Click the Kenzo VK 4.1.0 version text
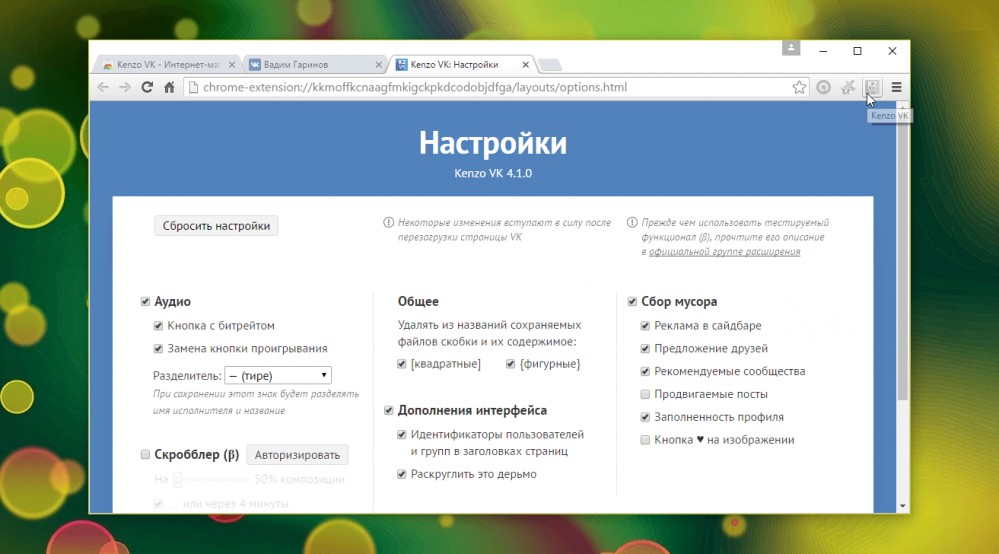Viewport: 999px width, 554px height. pyautogui.click(x=492, y=173)
